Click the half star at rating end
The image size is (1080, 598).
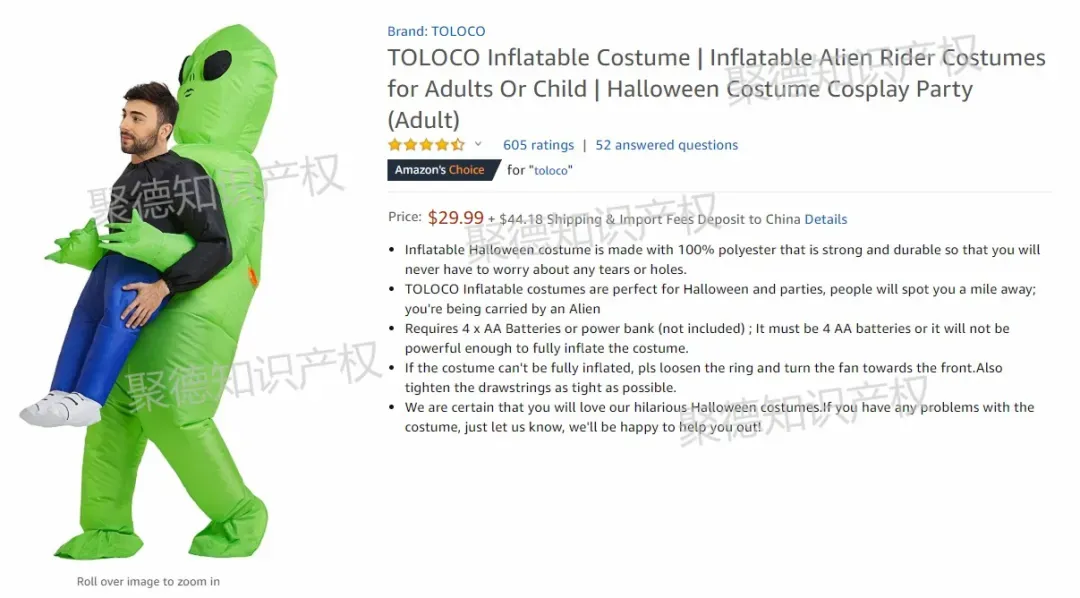coord(458,145)
